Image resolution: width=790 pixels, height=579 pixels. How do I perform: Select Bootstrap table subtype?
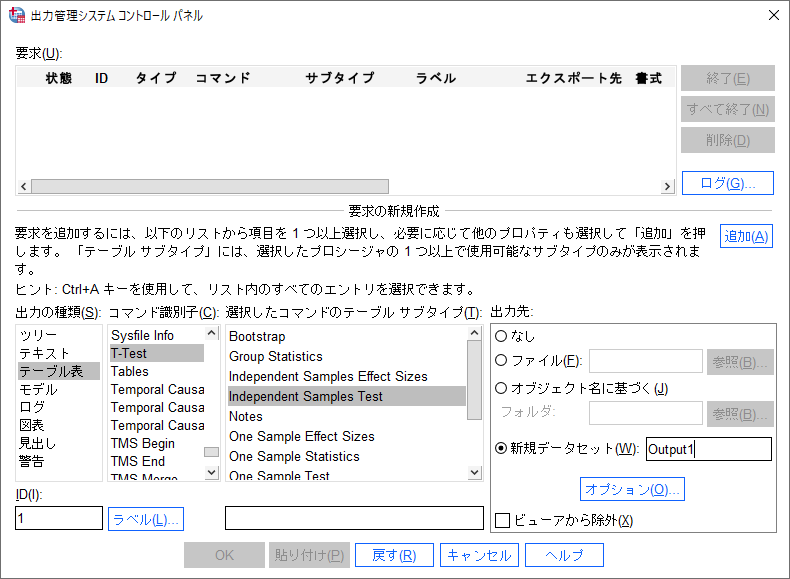pos(347,336)
